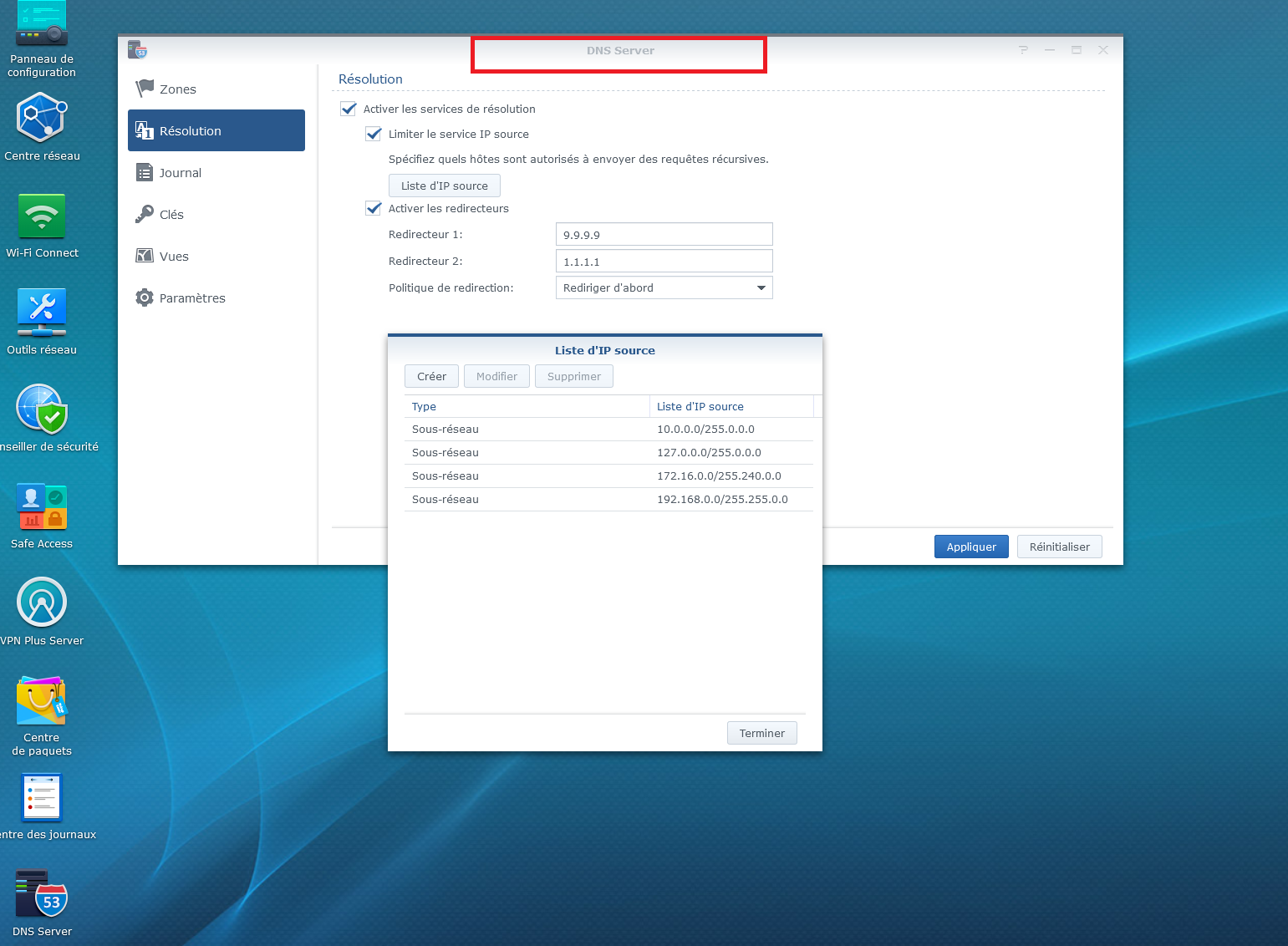Open the DNS Server desktop icon
This screenshot has height=946, width=1288.
point(42,895)
